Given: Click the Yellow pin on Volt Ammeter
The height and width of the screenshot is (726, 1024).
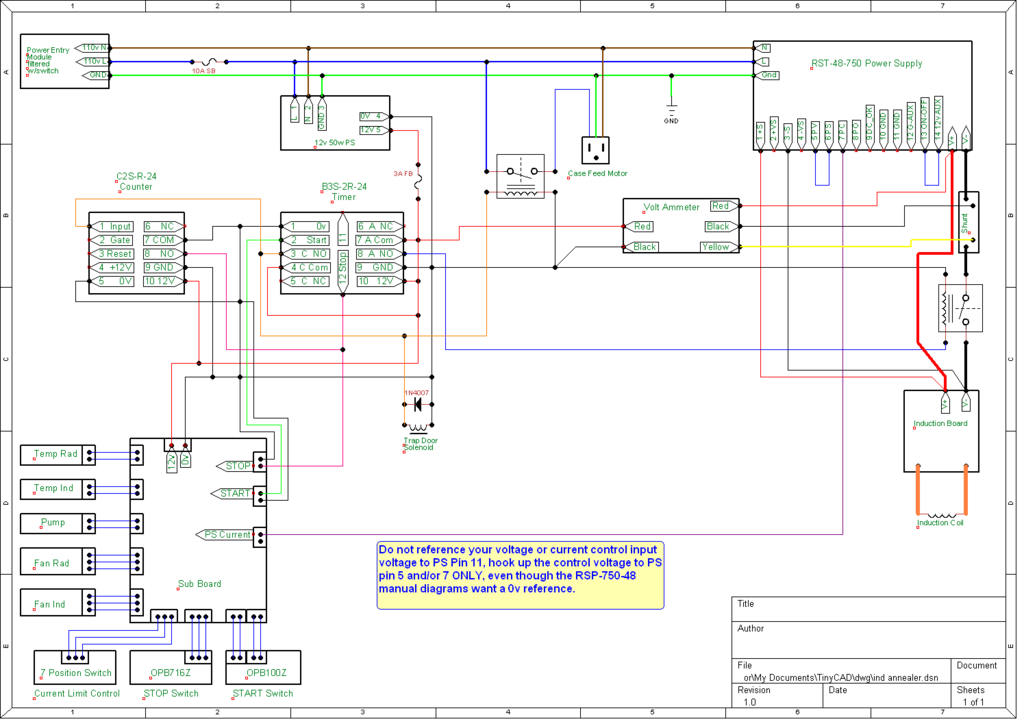Looking at the screenshot, I should pyautogui.click(x=720, y=247).
